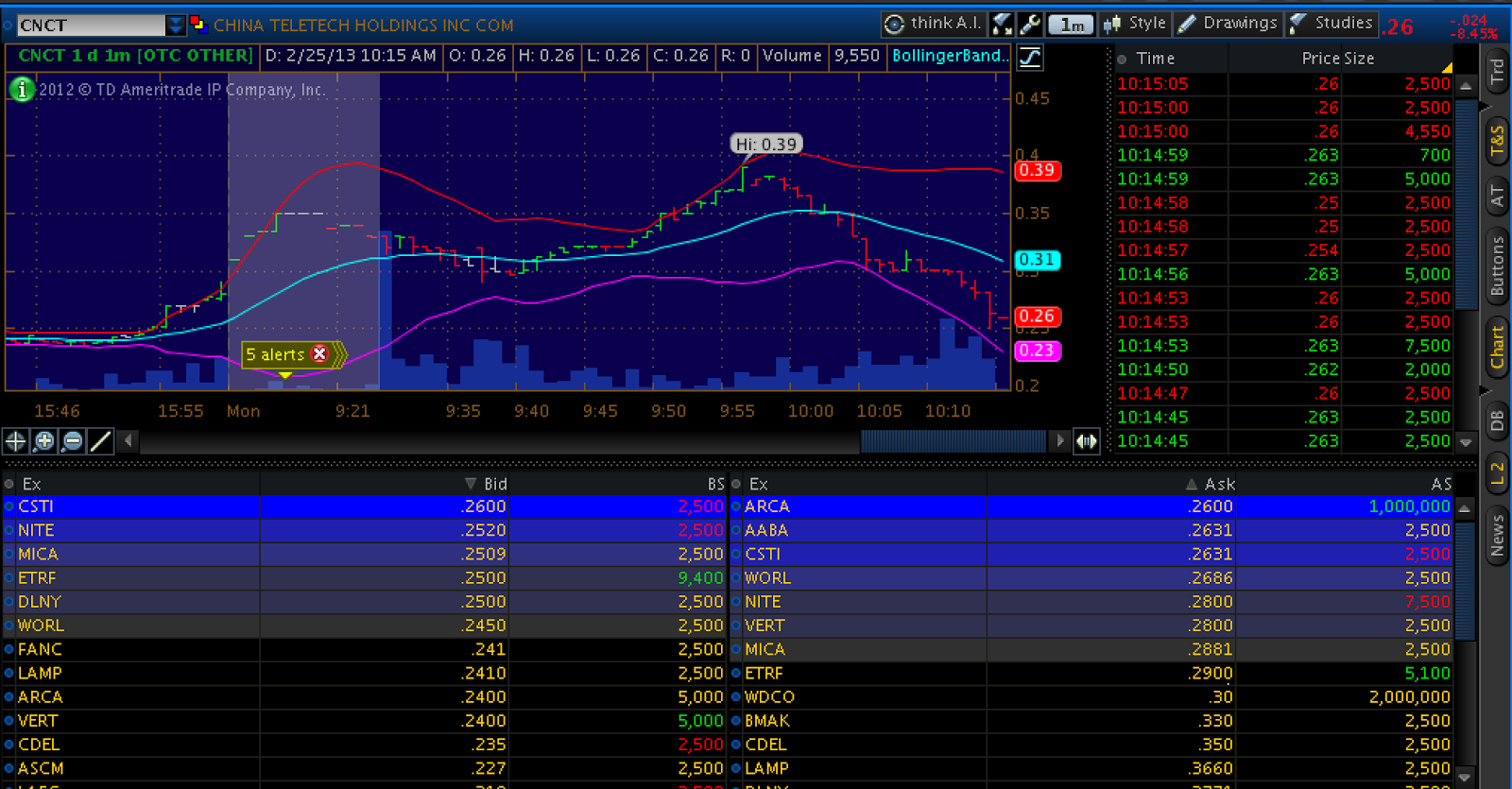Click the AS column header
The width and height of the screenshot is (1512, 789).
coord(1441,484)
